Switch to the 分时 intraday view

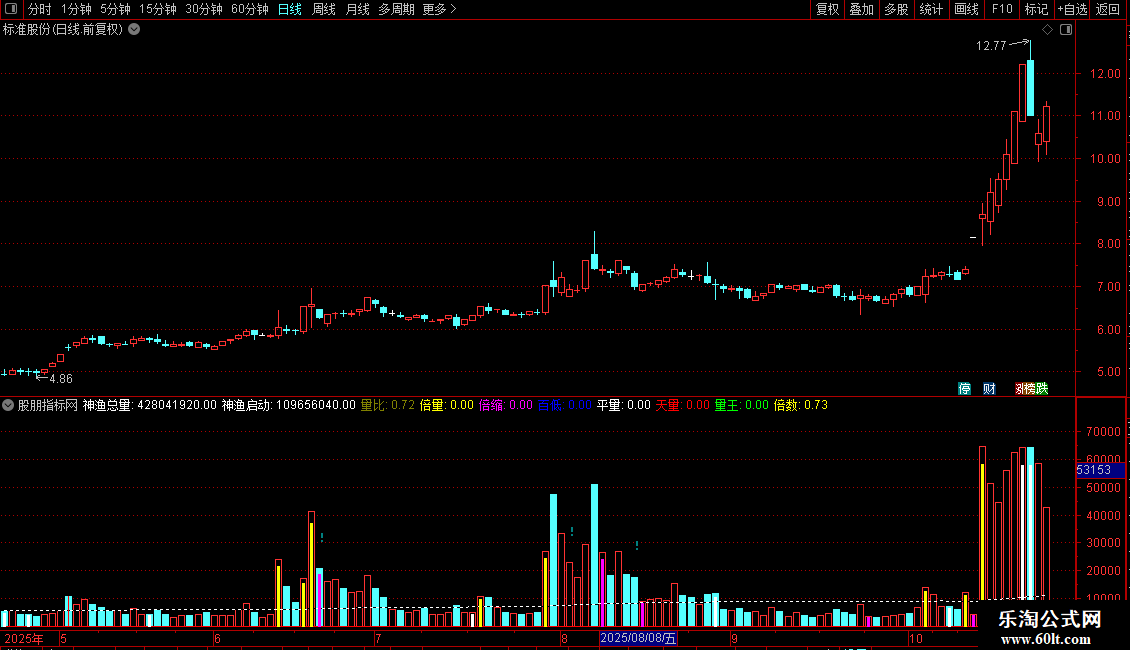tap(40, 9)
